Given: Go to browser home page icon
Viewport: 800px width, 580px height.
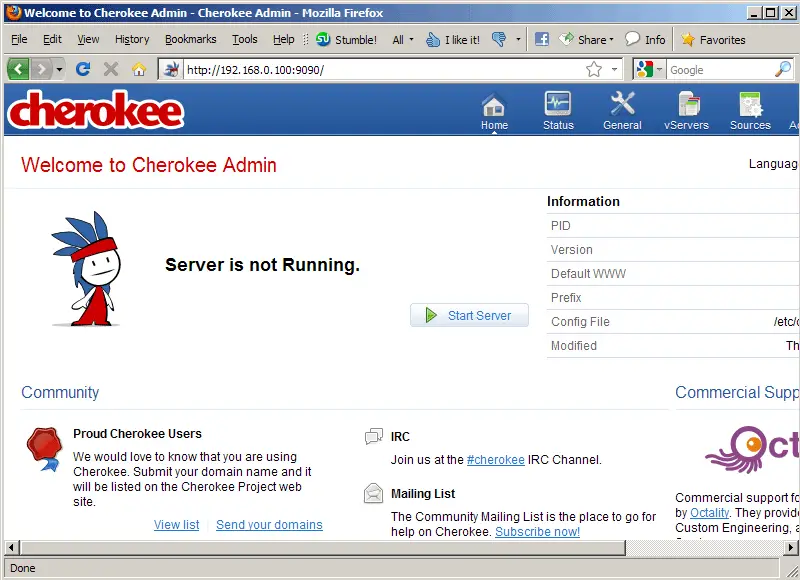Looking at the screenshot, I should (x=139, y=69).
